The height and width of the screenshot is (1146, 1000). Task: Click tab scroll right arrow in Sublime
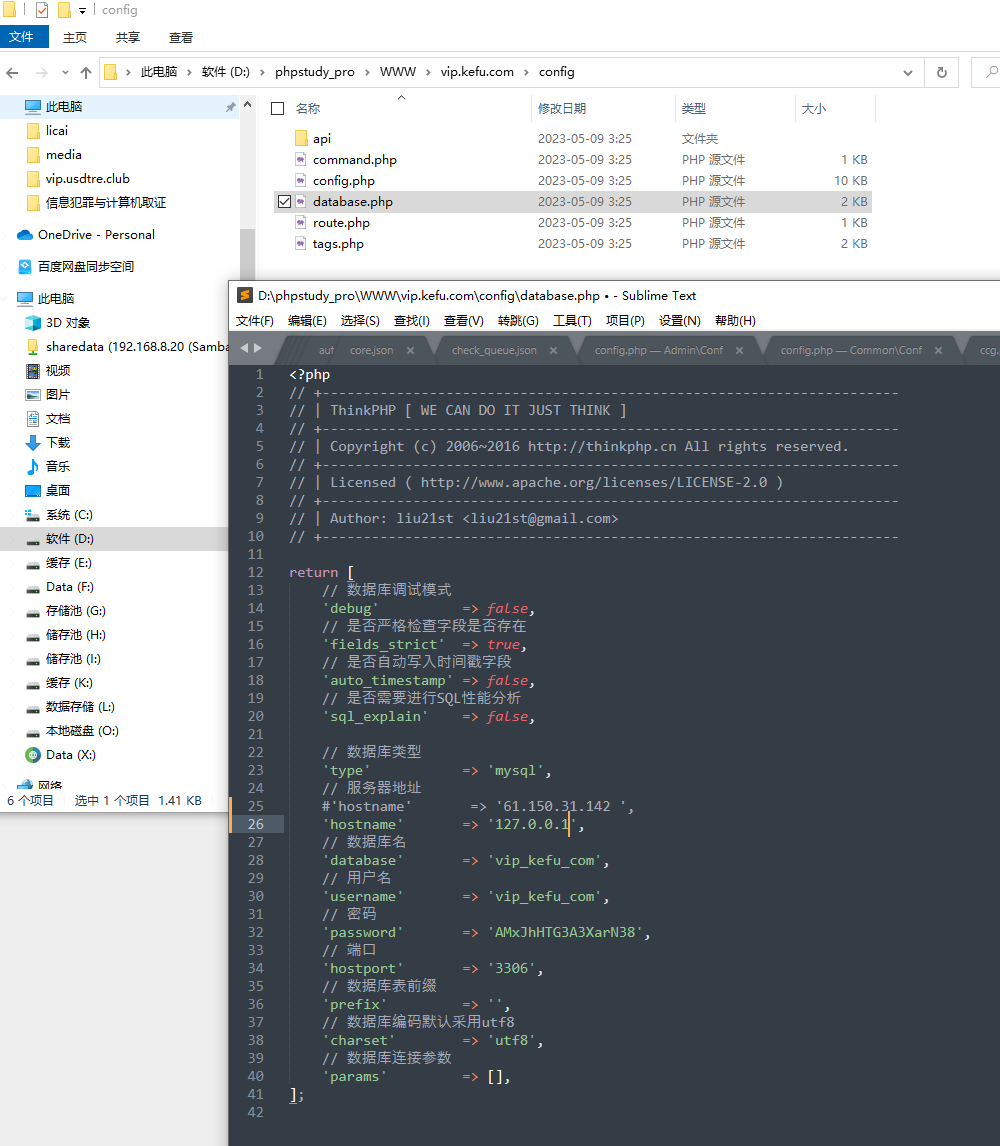tap(257, 348)
